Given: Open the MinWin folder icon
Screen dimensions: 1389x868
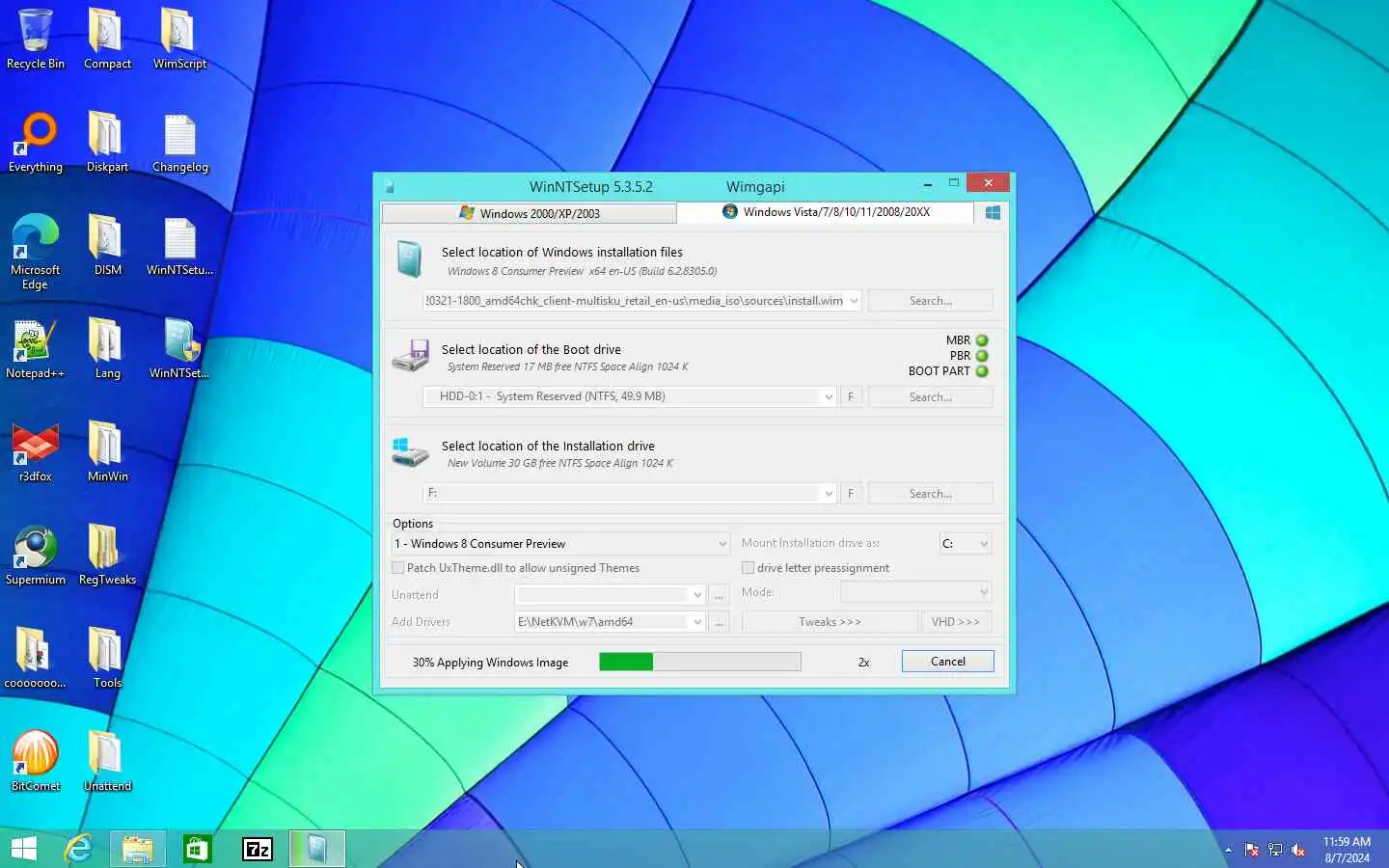Looking at the screenshot, I should (107, 451).
